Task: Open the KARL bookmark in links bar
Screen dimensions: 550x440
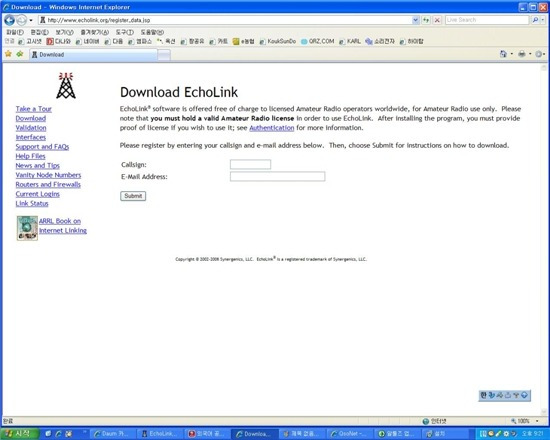Action: click(x=350, y=41)
